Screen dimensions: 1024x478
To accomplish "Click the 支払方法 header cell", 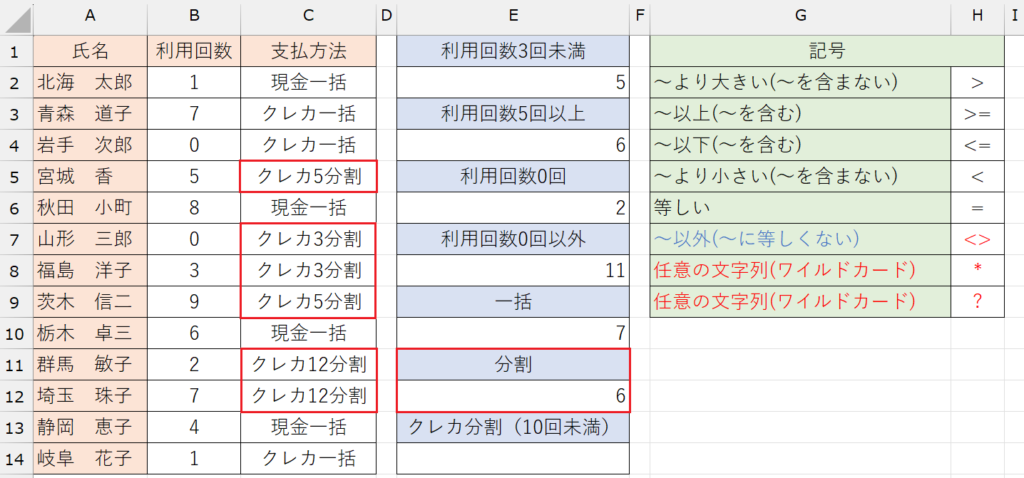I will [x=308, y=50].
